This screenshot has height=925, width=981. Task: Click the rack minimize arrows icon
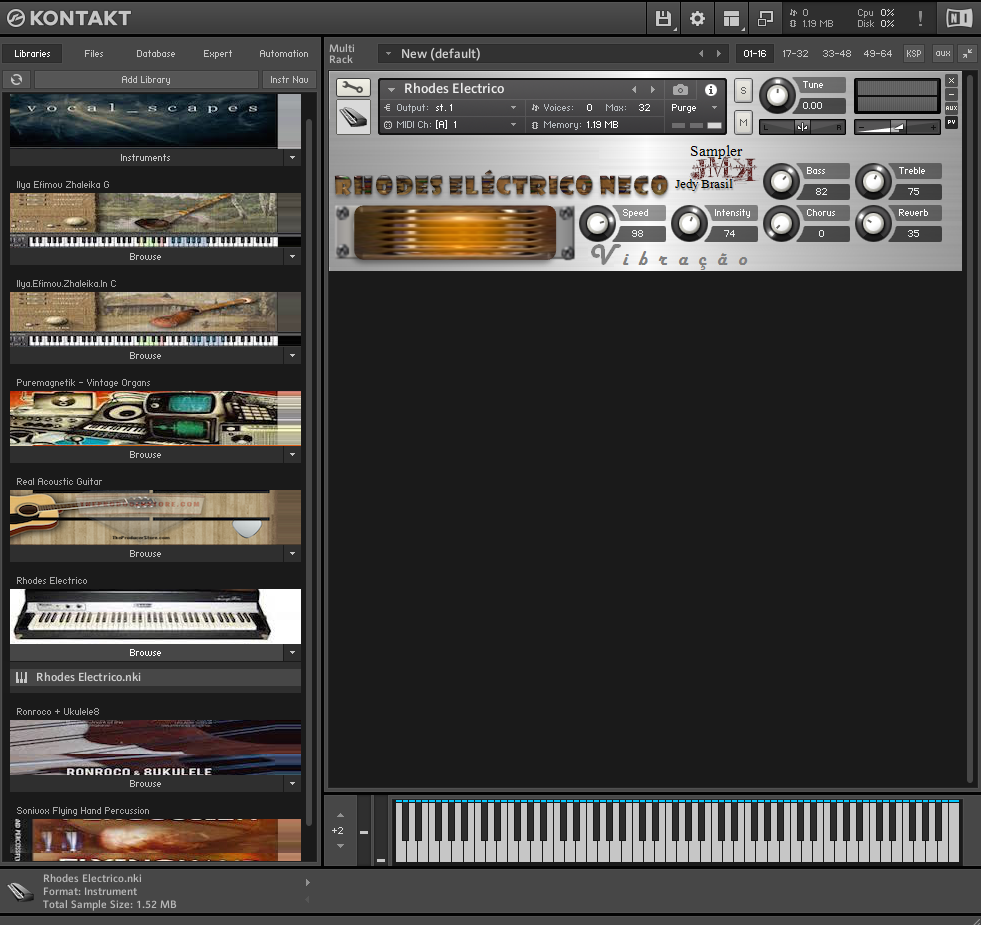967,54
